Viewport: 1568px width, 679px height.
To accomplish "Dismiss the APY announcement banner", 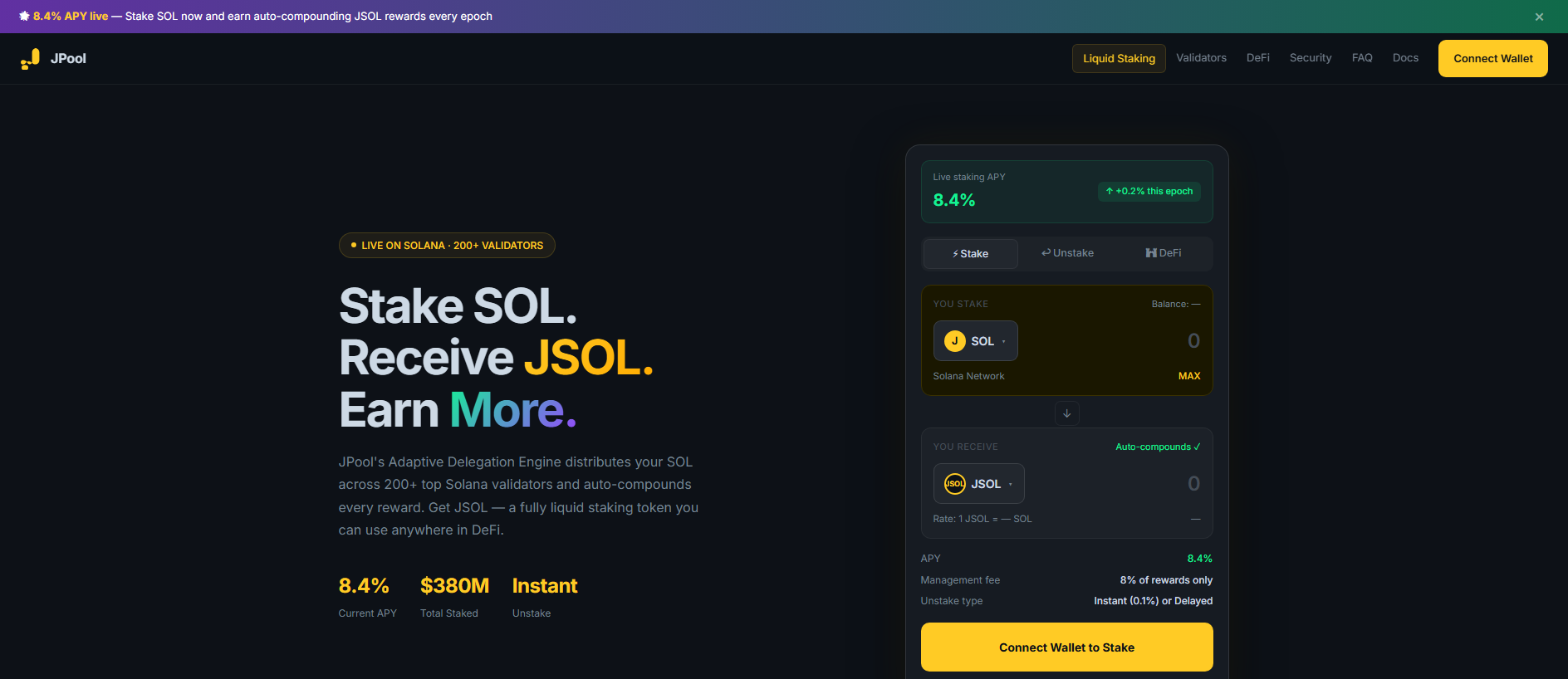I will click(1539, 17).
